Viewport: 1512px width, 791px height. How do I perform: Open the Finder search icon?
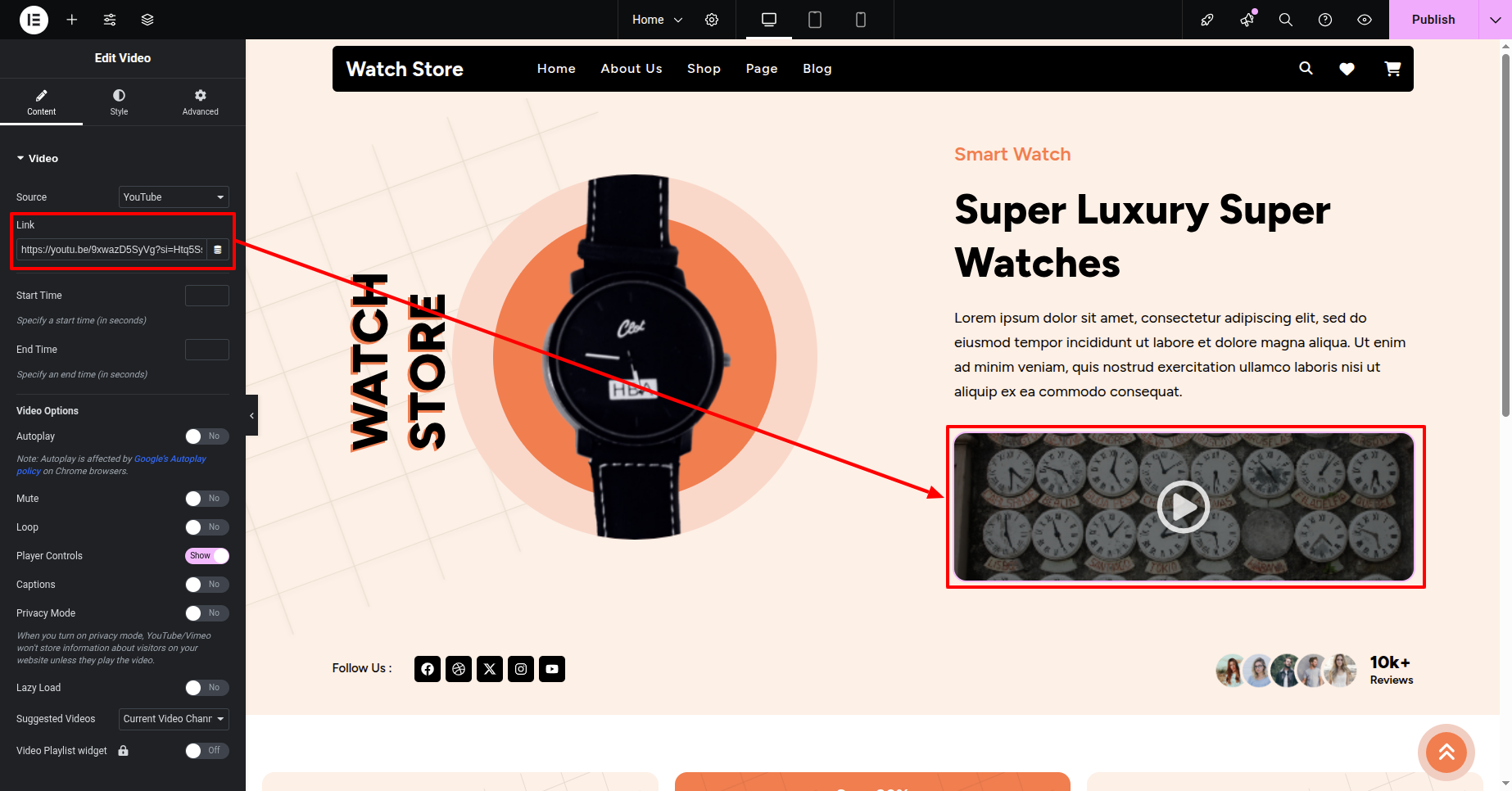pyautogui.click(x=1286, y=20)
